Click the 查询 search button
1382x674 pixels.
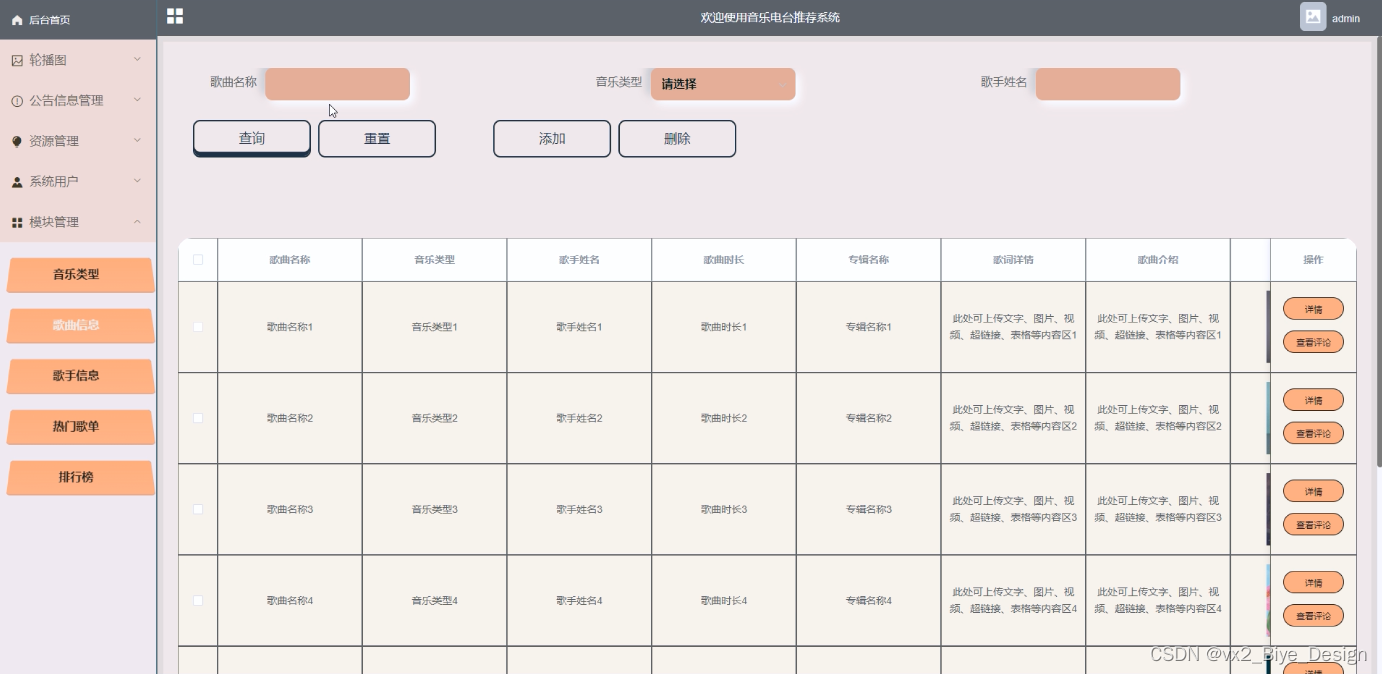[252, 139]
